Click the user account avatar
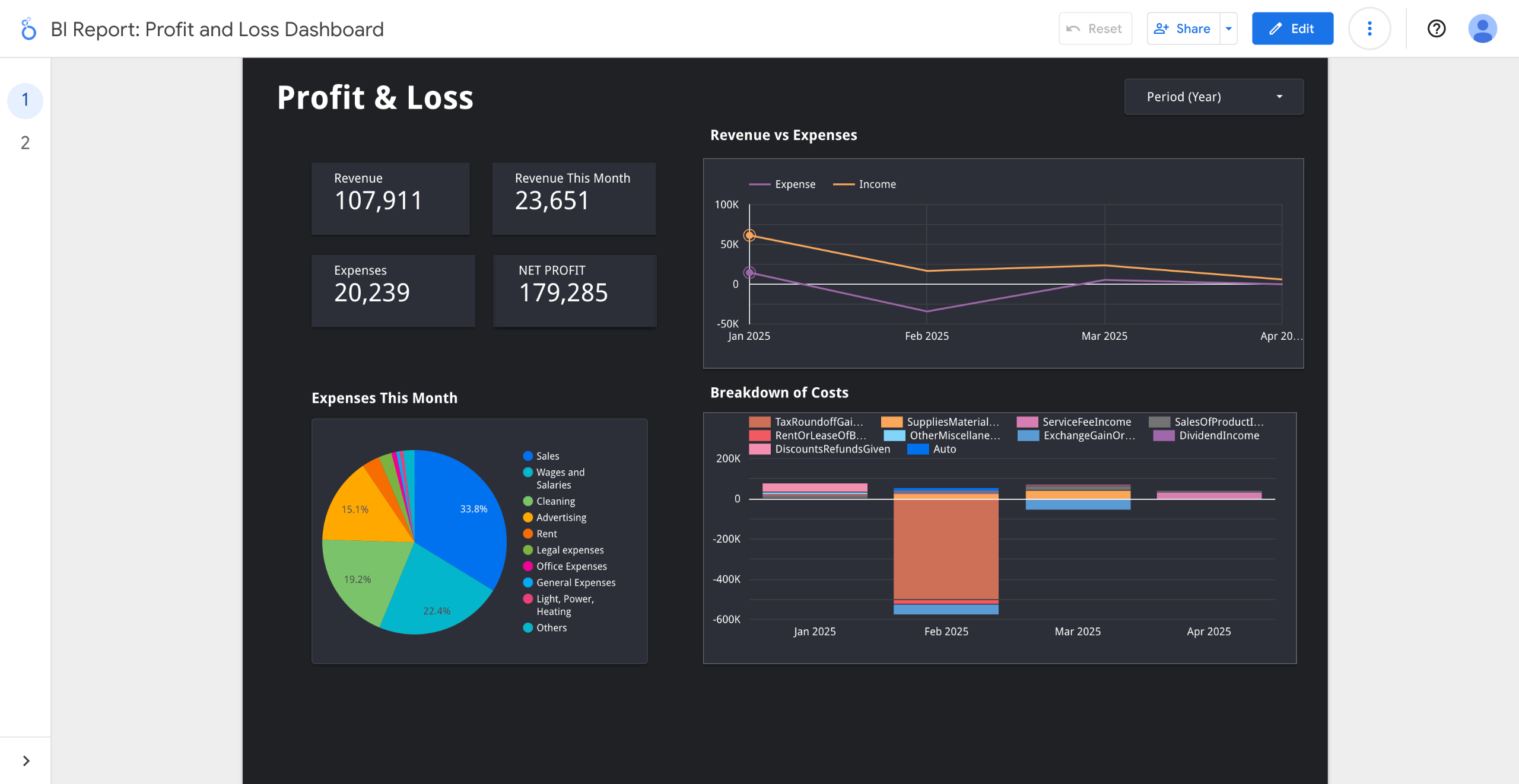 pyautogui.click(x=1482, y=28)
